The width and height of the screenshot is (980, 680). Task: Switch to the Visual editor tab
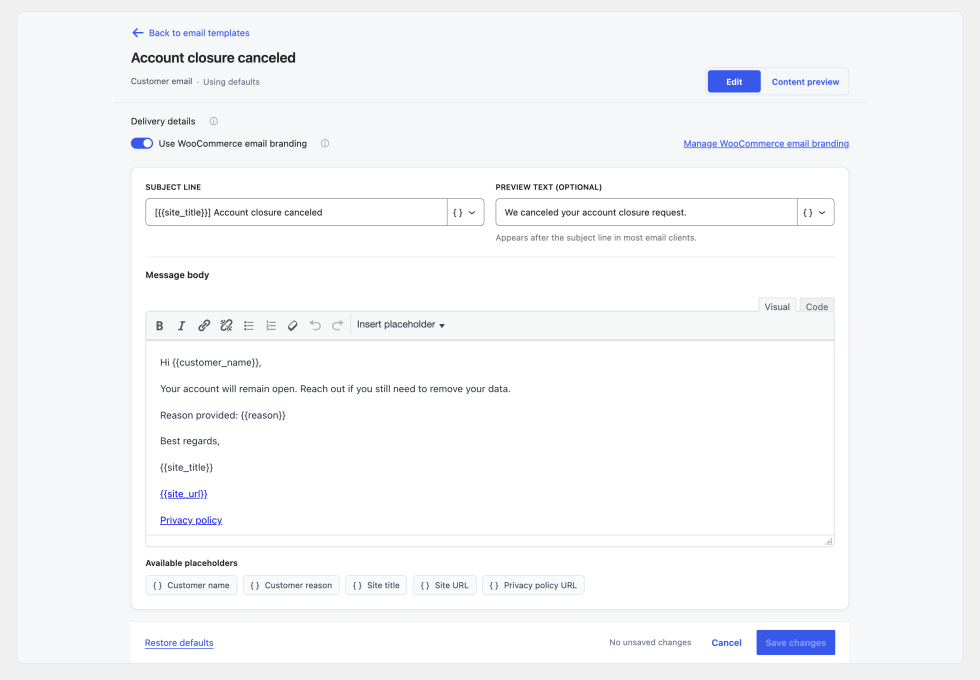(777, 306)
